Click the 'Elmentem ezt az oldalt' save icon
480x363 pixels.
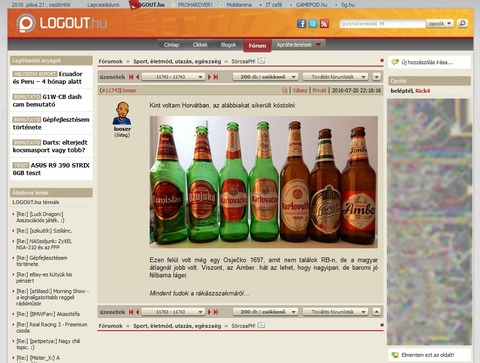click(x=395, y=355)
